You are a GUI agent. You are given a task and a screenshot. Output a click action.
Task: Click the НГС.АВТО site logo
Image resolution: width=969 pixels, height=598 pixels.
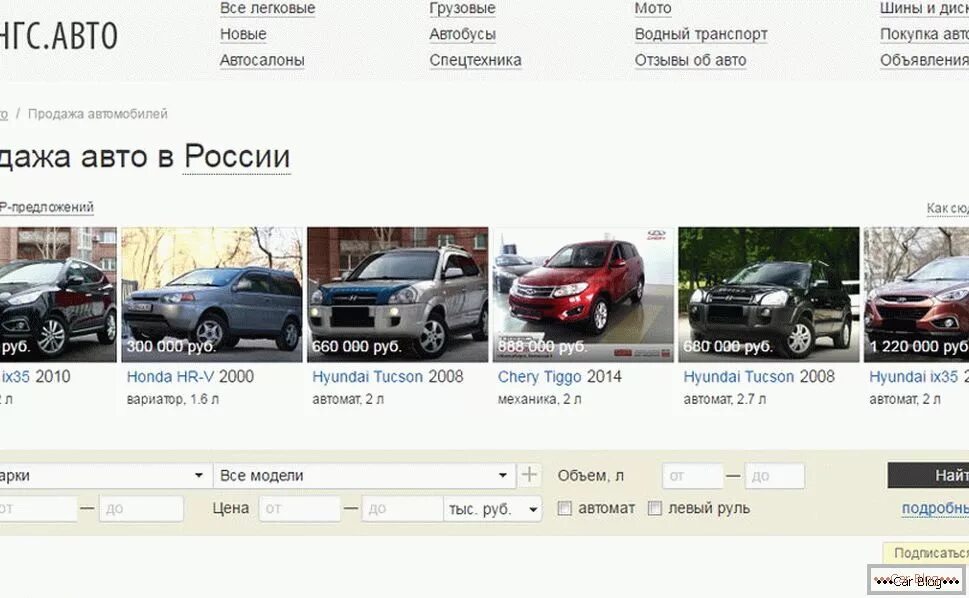(58, 36)
